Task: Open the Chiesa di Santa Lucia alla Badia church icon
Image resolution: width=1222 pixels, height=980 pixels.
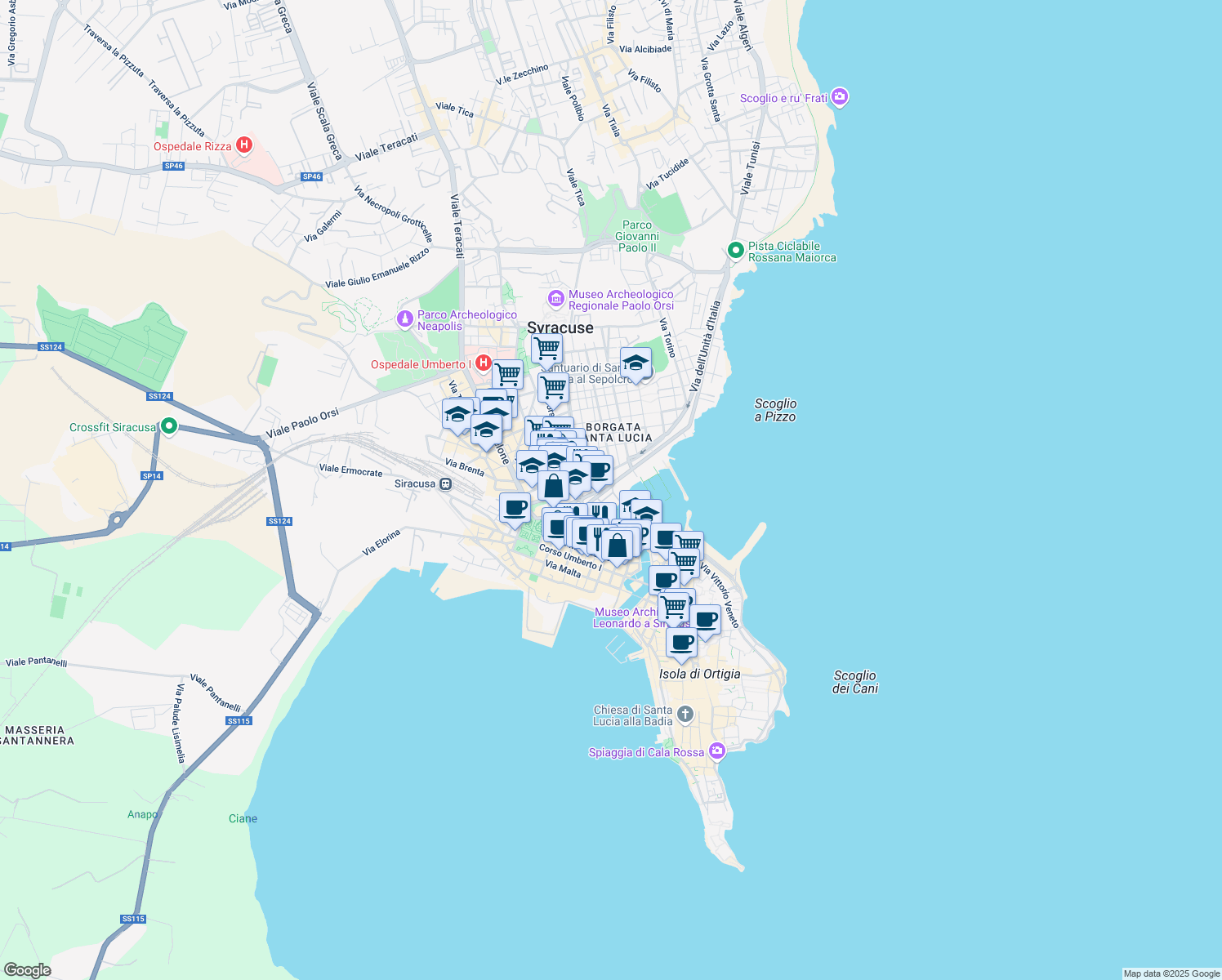Action: (685, 715)
